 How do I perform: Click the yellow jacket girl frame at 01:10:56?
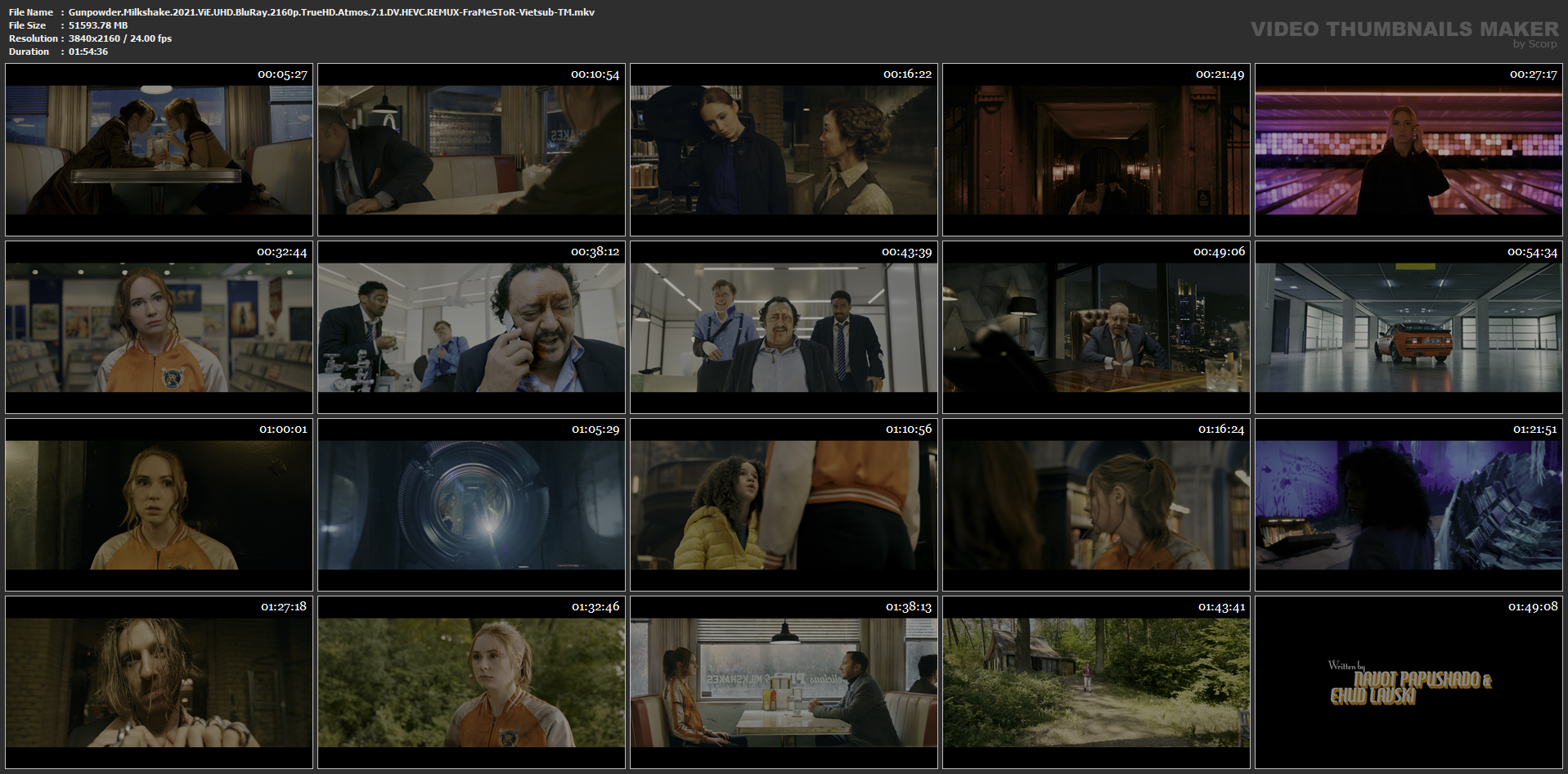click(x=784, y=505)
